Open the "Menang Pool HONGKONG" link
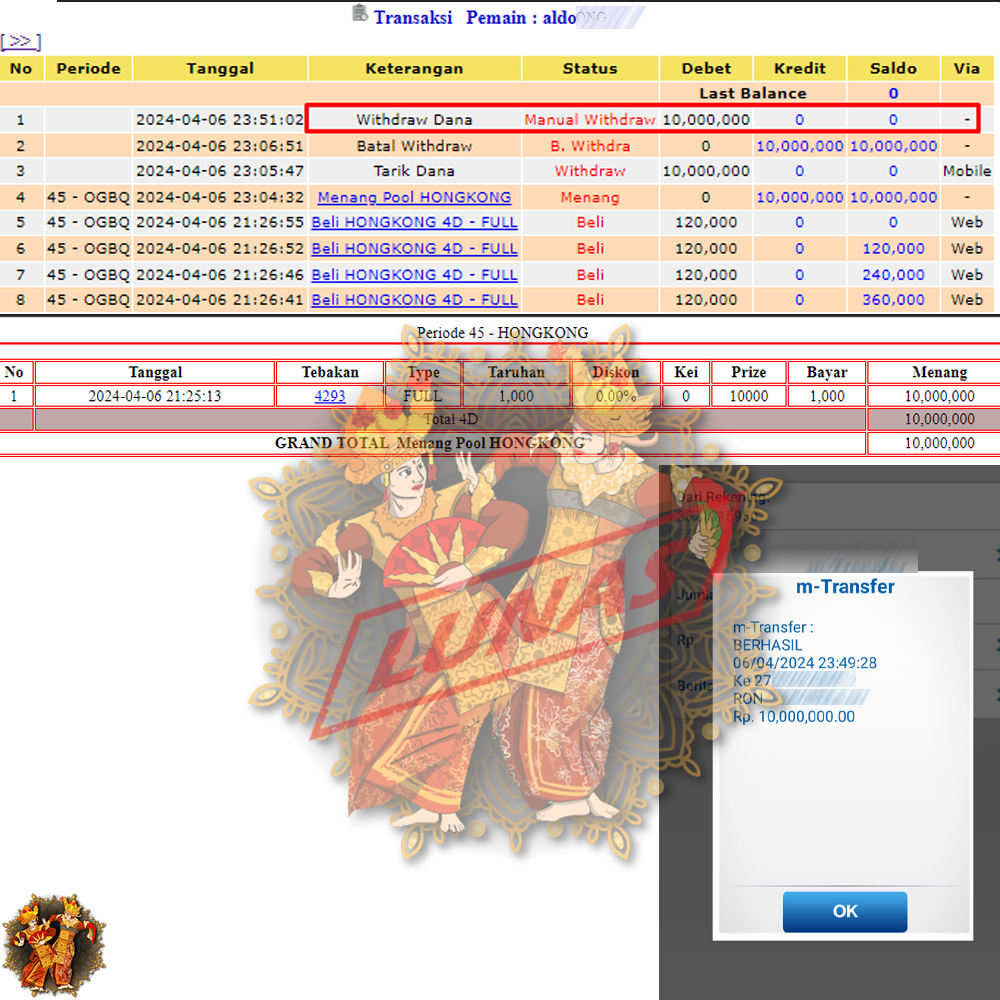The height and width of the screenshot is (1000, 1000). [x=414, y=197]
